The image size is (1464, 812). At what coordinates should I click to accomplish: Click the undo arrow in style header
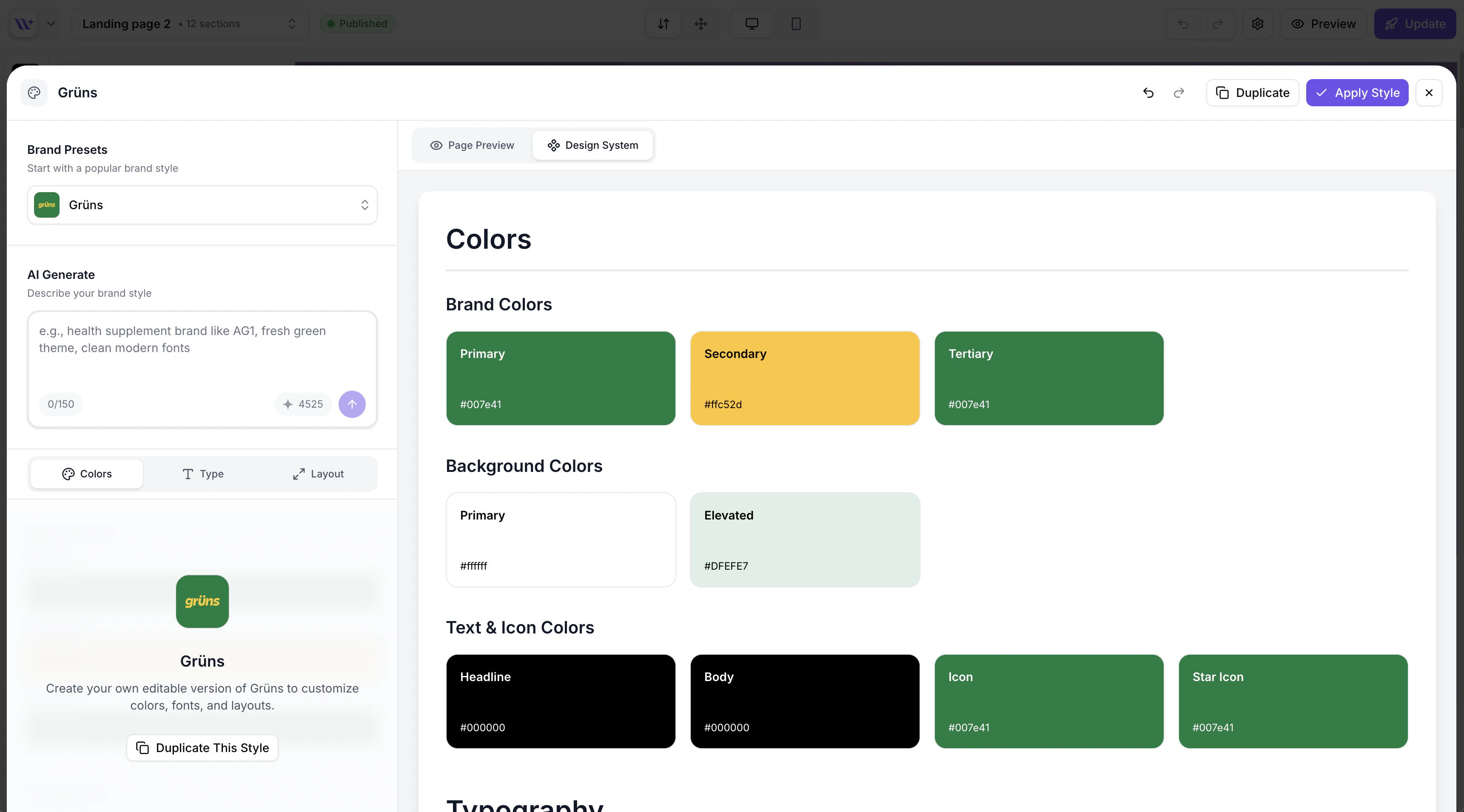(x=1148, y=93)
